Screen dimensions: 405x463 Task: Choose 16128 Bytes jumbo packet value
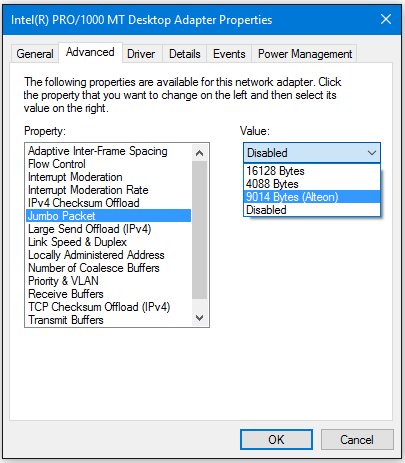coord(312,171)
